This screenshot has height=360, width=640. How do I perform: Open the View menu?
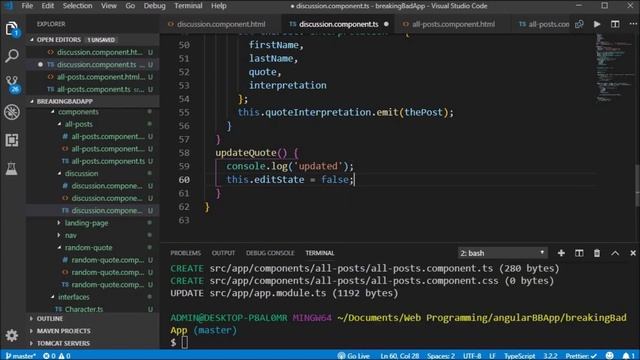[x=109, y=6]
